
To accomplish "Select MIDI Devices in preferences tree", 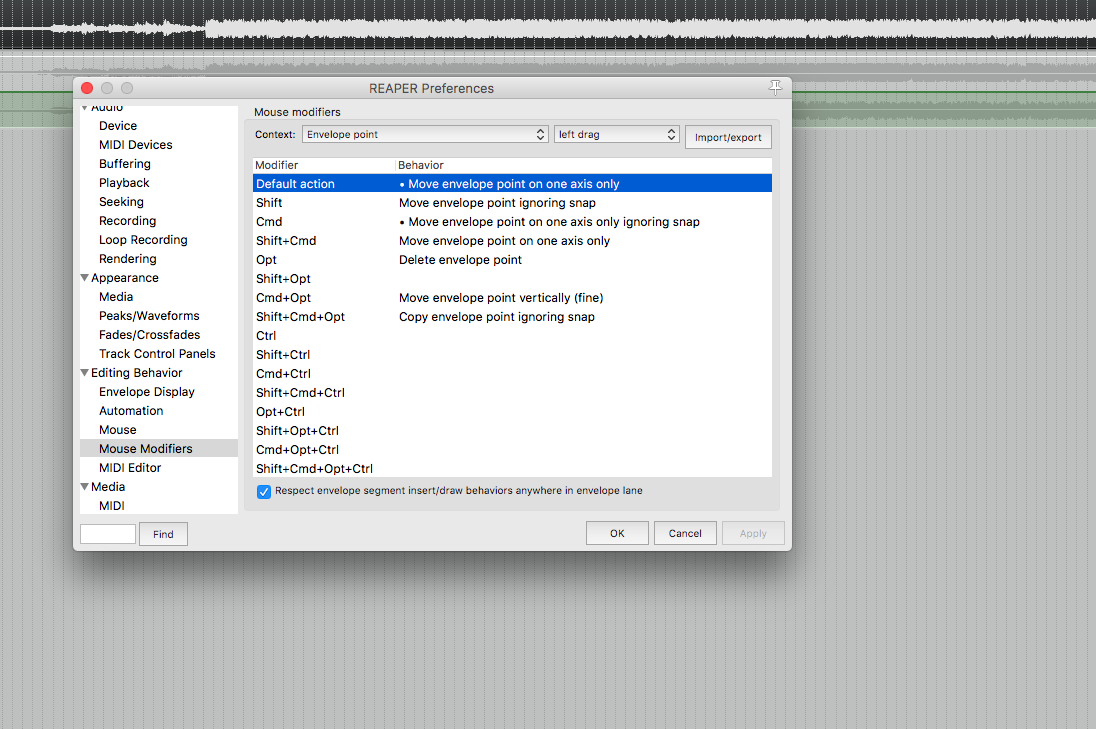I will 136,145.
